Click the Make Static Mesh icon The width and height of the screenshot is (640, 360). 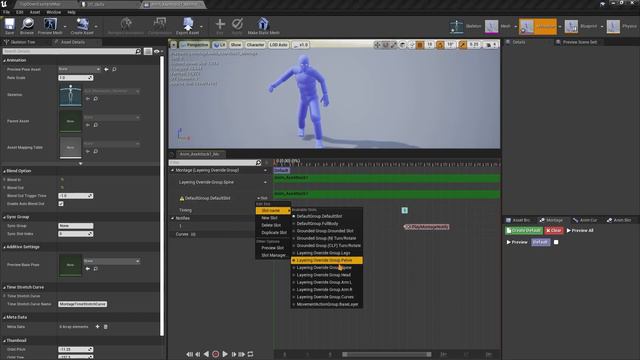click(263, 24)
